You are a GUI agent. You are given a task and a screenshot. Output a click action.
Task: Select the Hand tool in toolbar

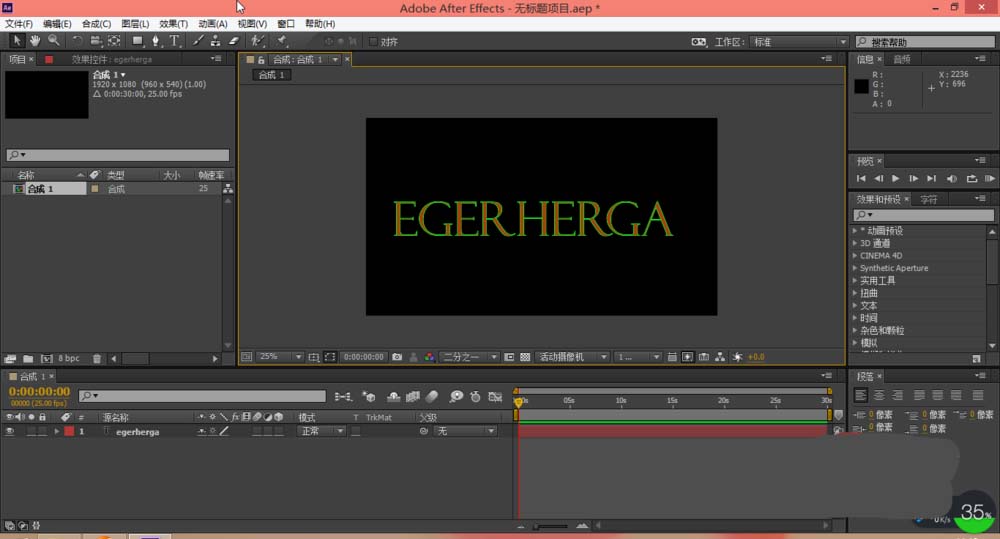point(34,41)
